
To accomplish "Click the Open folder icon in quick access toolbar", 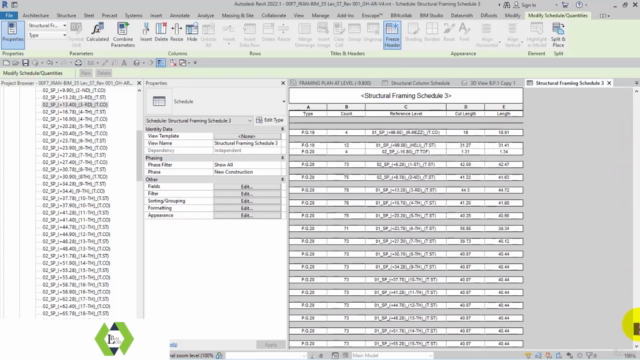I will 16,63.
